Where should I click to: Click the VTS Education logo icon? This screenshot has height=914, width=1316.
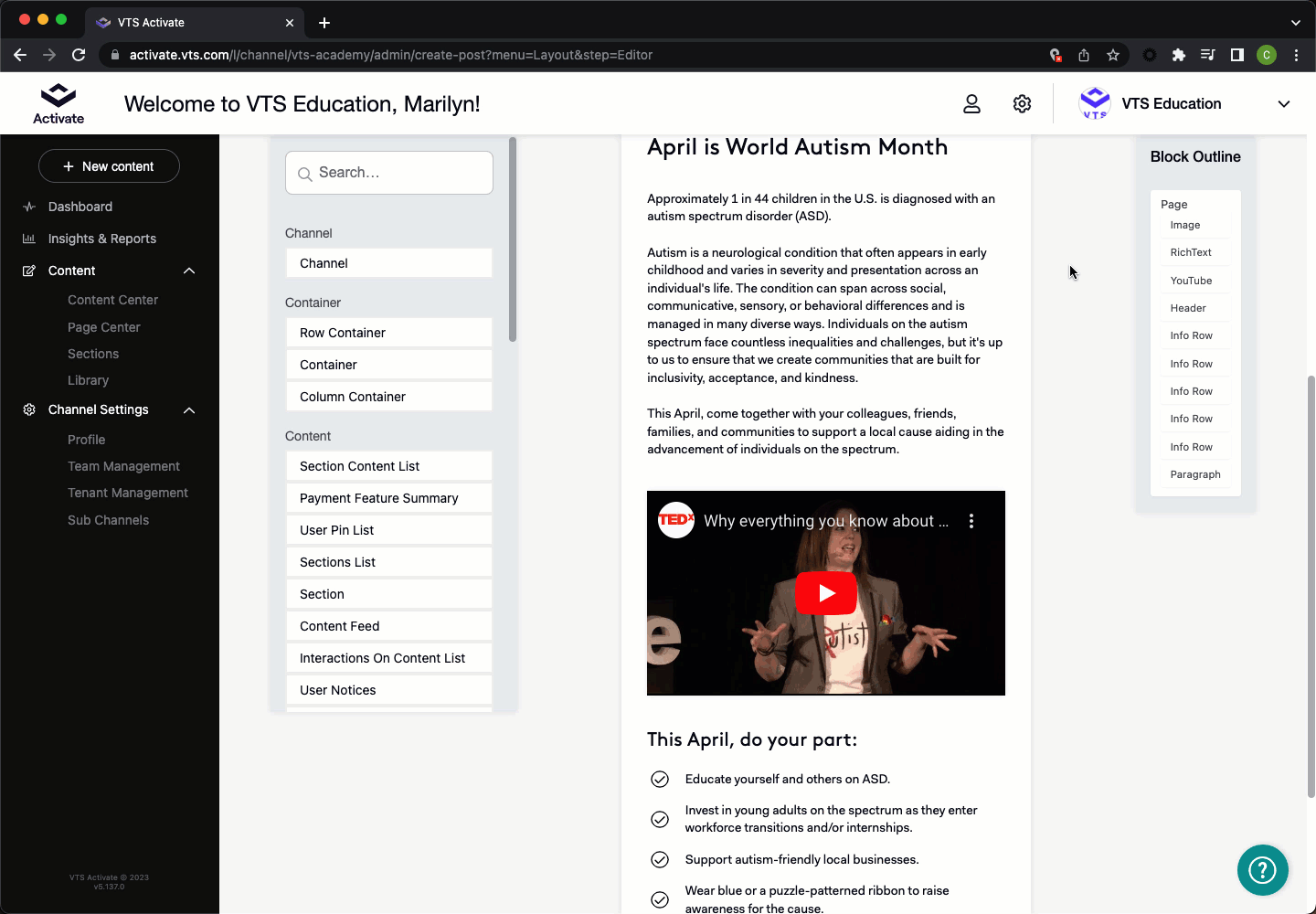(x=1095, y=103)
